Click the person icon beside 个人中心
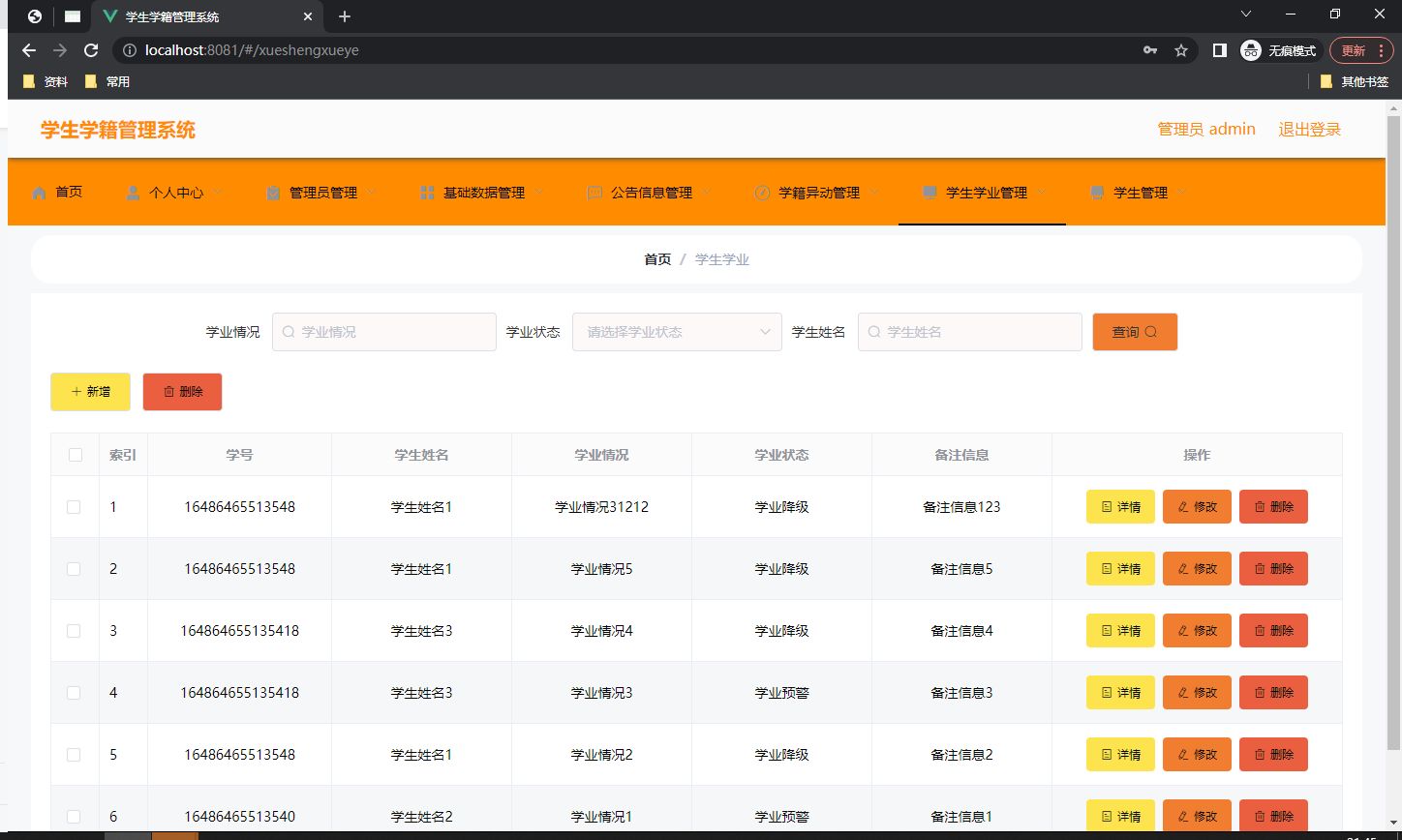 133,193
